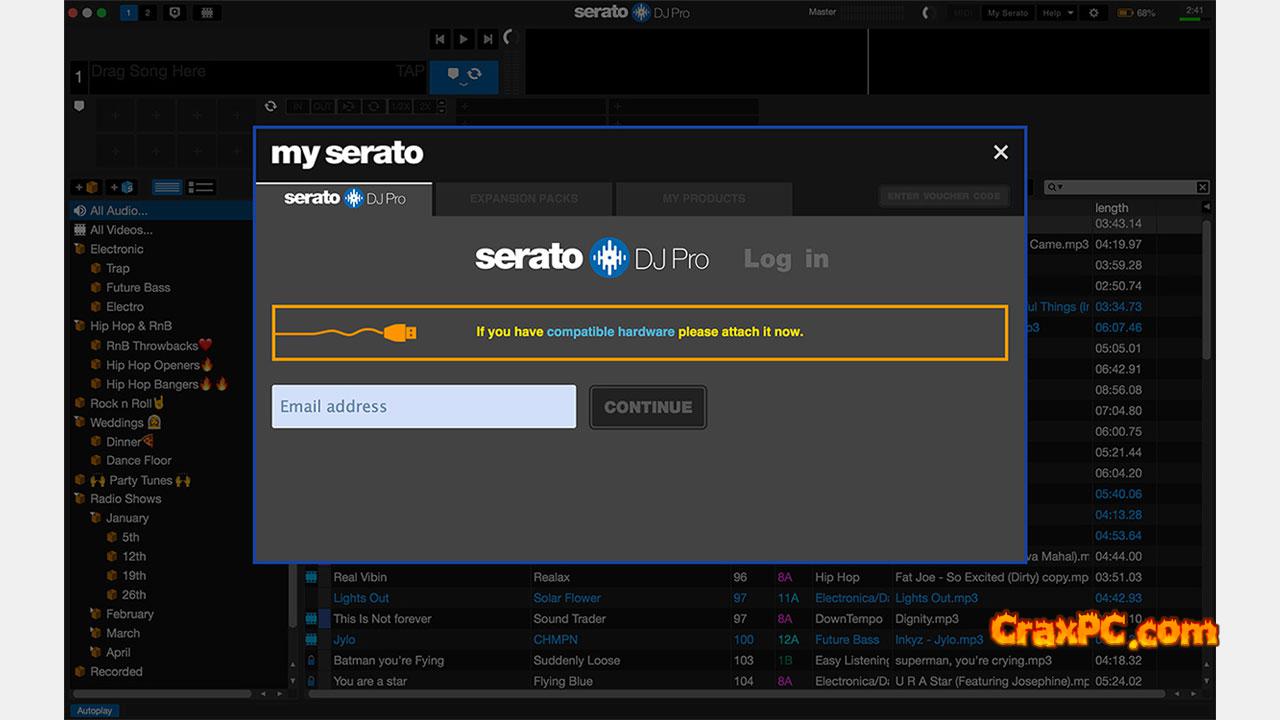Close the My Serato dialog

(x=1000, y=152)
